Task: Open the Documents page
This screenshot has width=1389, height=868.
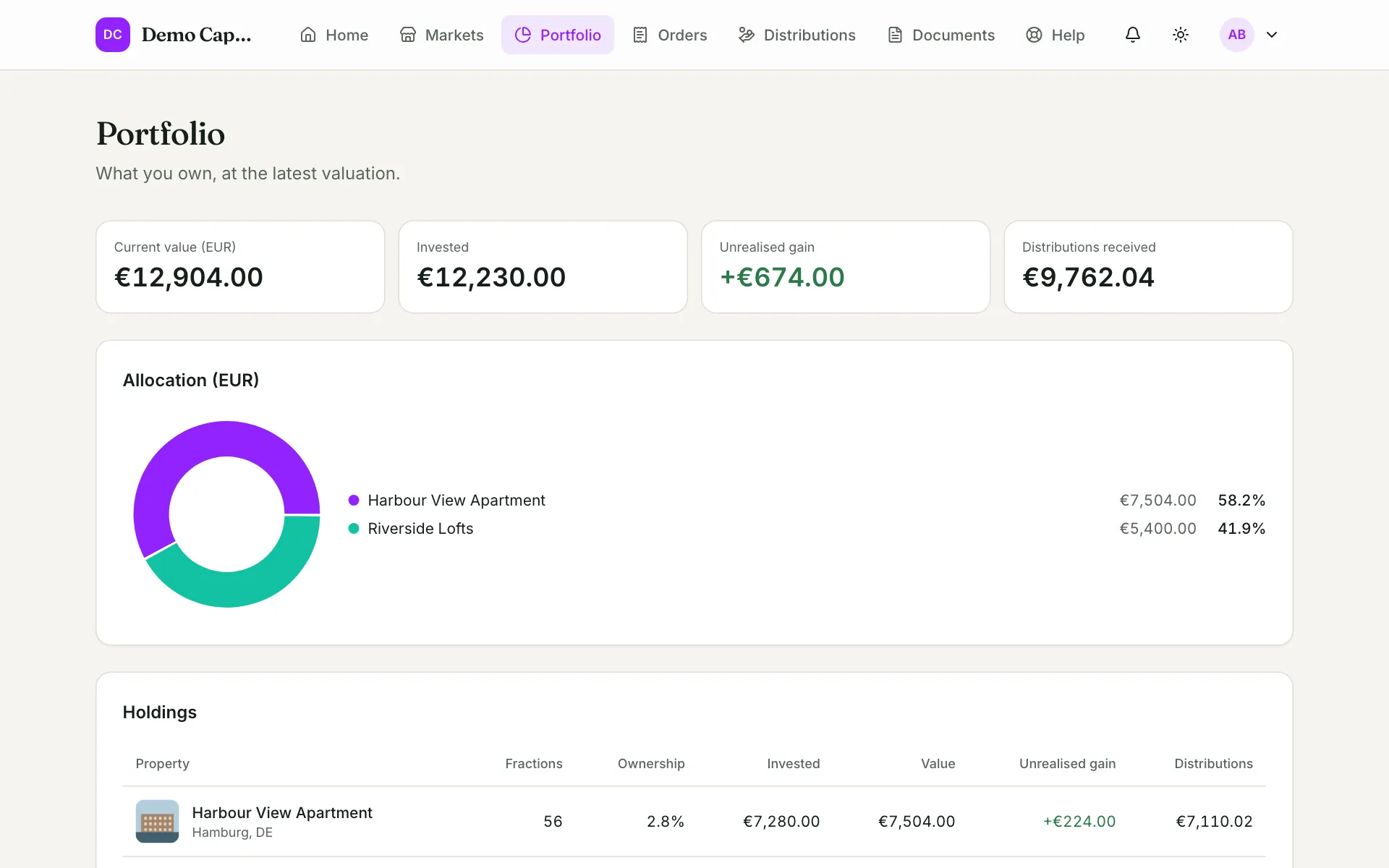Action: pos(940,35)
